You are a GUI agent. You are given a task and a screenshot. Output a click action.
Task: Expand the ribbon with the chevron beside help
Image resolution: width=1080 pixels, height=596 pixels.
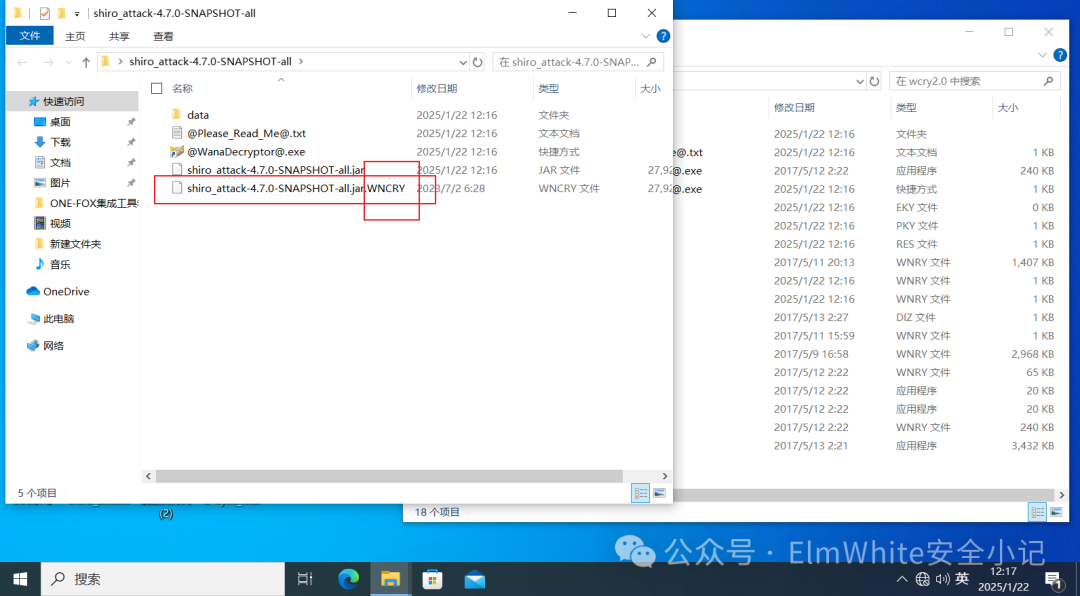(645, 36)
